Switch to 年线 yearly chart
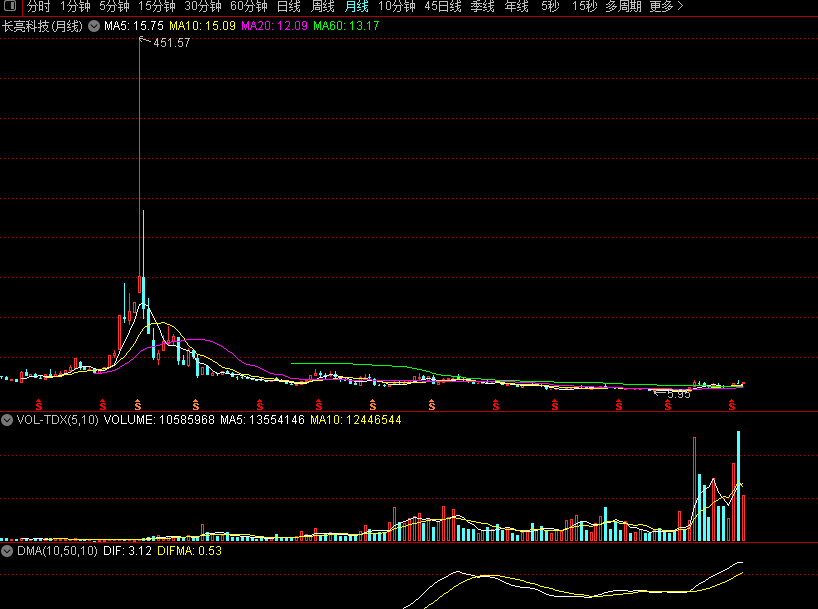Image resolution: width=818 pixels, height=609 pixels. tap(516, 7)
